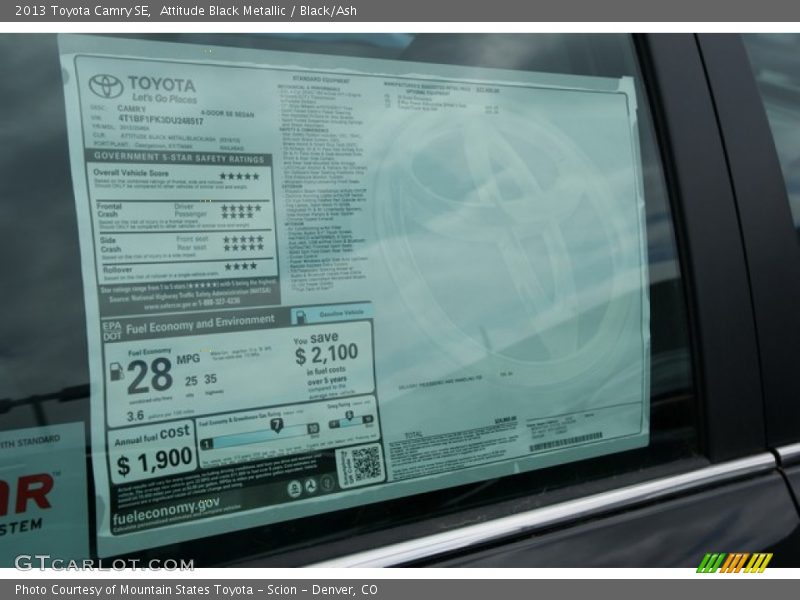The image size is (800, 600).
Task: Click the first agency seal near fueleconomy.gov
Action: point(294,489)
